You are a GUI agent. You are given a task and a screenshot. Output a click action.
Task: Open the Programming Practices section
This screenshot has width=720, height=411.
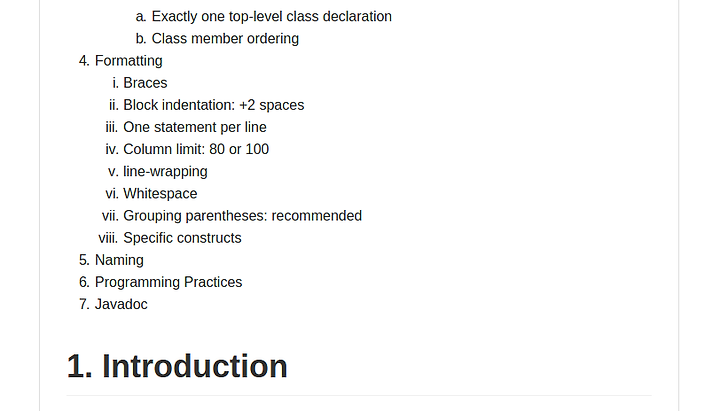(x=169, y=282)
